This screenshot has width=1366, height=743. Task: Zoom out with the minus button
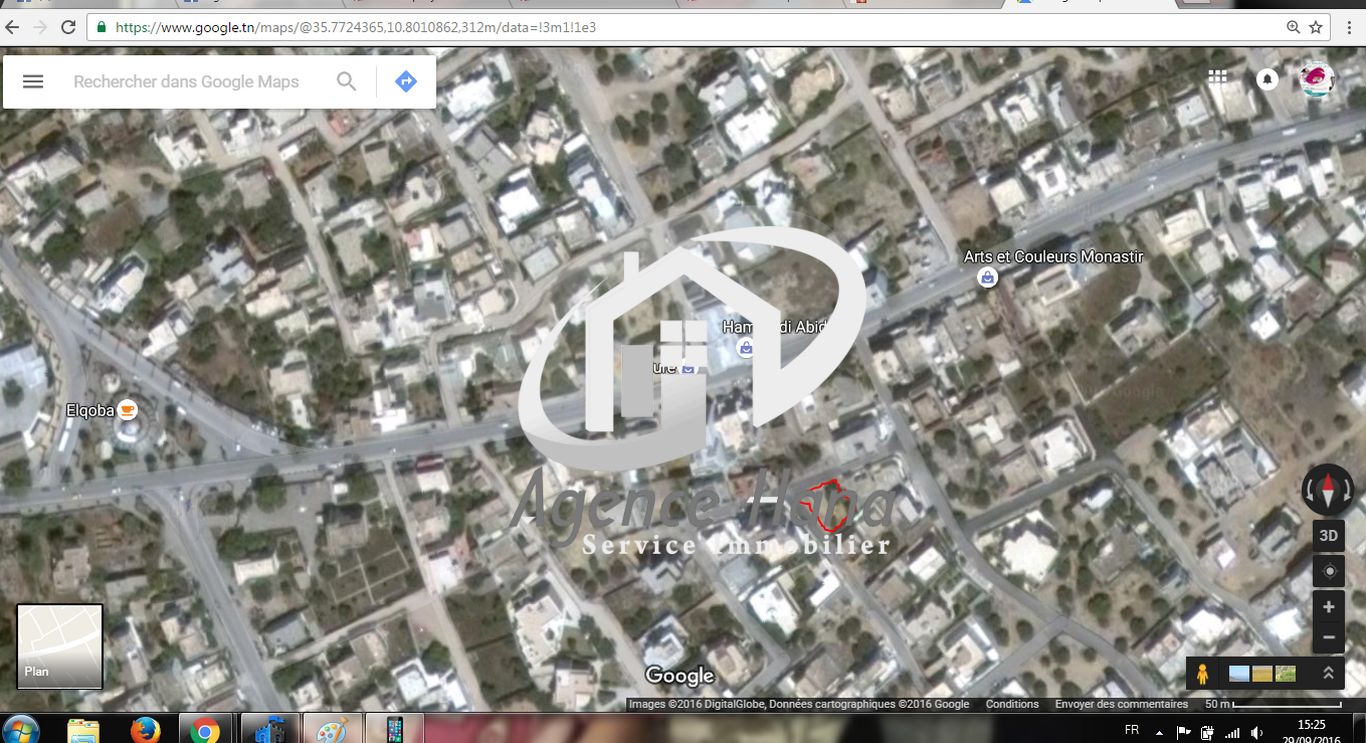point(1328,637)
